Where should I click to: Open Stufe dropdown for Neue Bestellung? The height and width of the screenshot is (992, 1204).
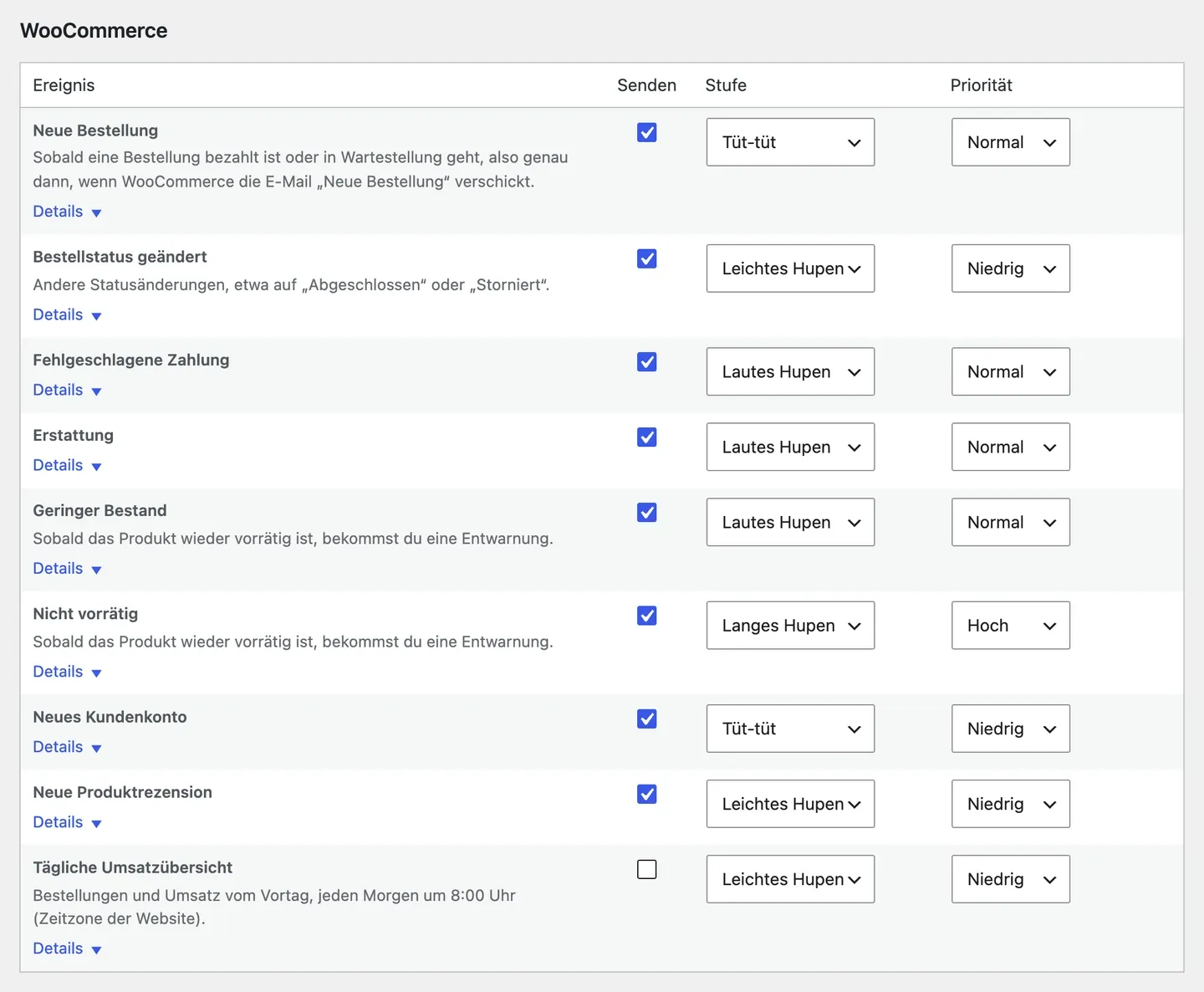(790, 142)
